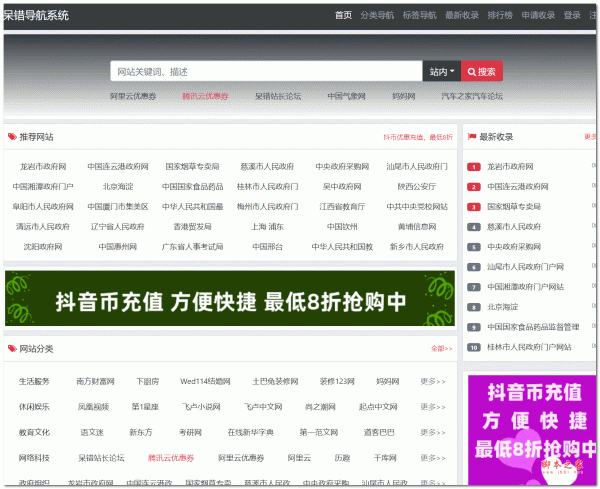The height and width of the screenshot is (489, 600).
Task: Click the 网站分类 tag icon
Action: click(x=12, y=348)
